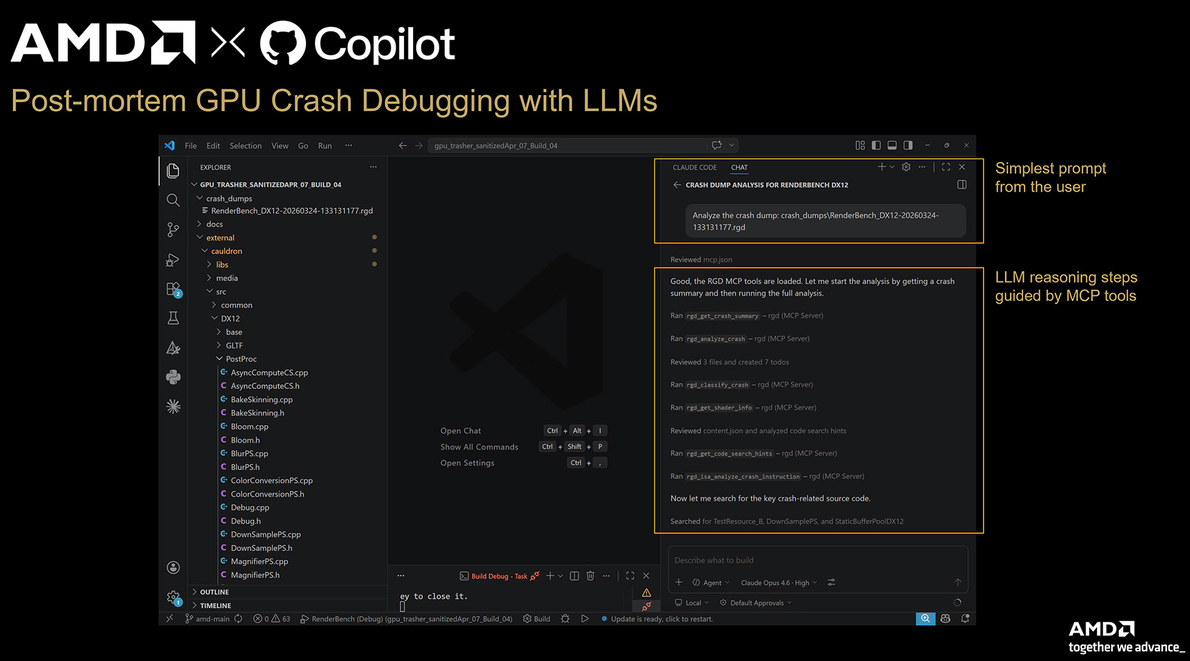Open the Selection menu
Image resolution: width=1190 pixels, height=661 pixels.
[x=245, y=146]
